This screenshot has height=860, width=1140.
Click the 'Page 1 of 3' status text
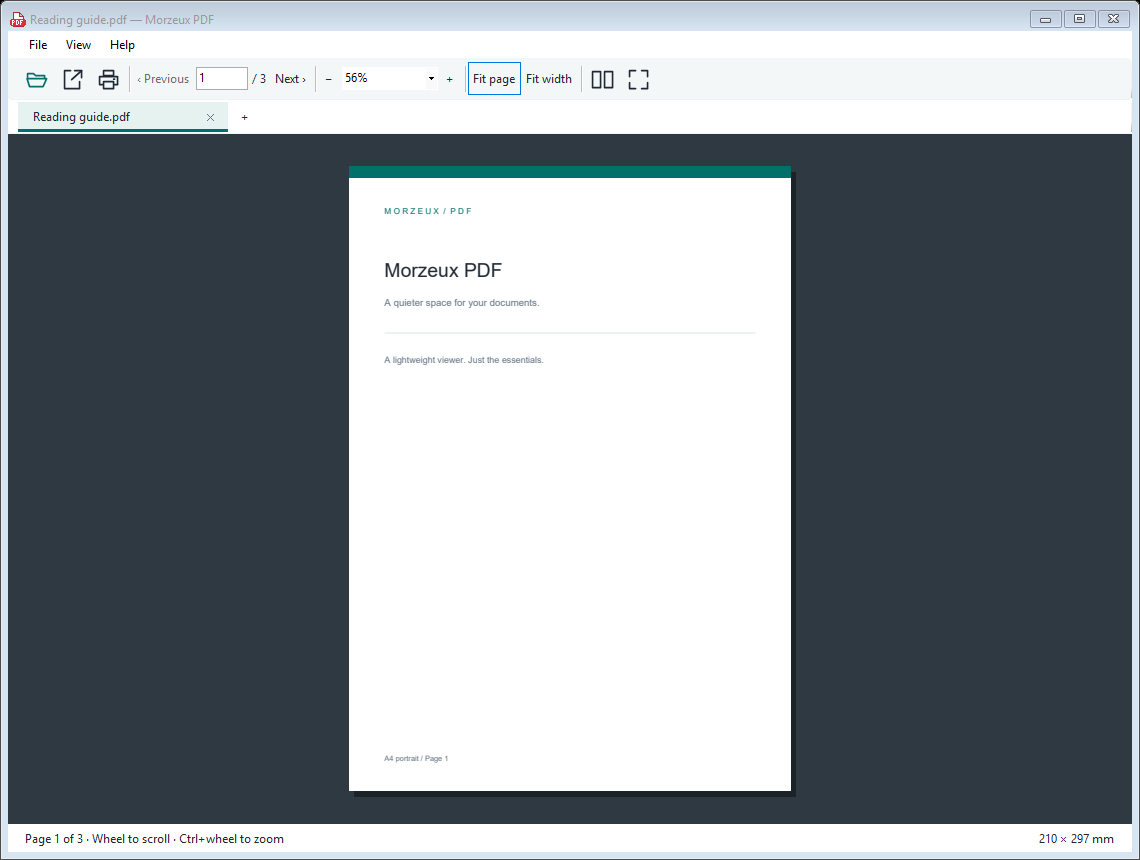[54, 839]
